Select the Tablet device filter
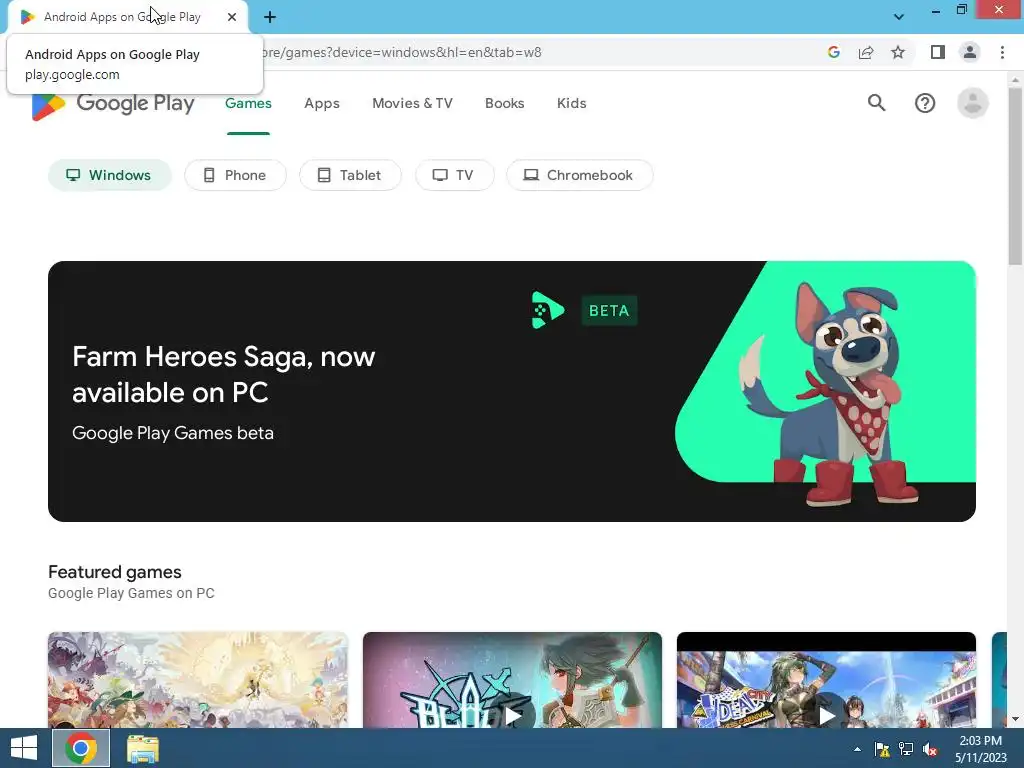This screenshot has width=1024, height=768. [350, 175]
